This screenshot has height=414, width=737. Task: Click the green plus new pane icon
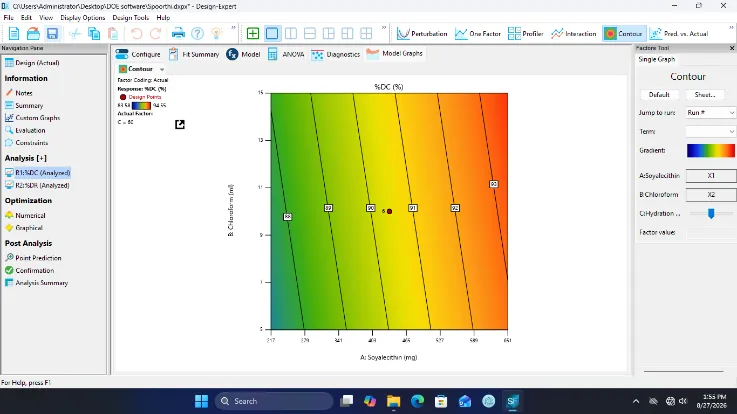point(253,33)
